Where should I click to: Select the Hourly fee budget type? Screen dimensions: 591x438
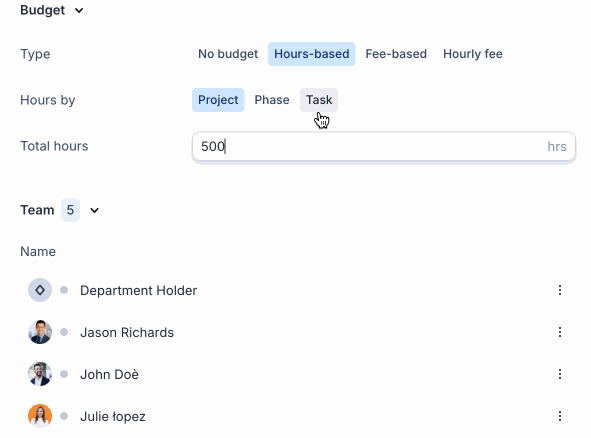point(473,54)
